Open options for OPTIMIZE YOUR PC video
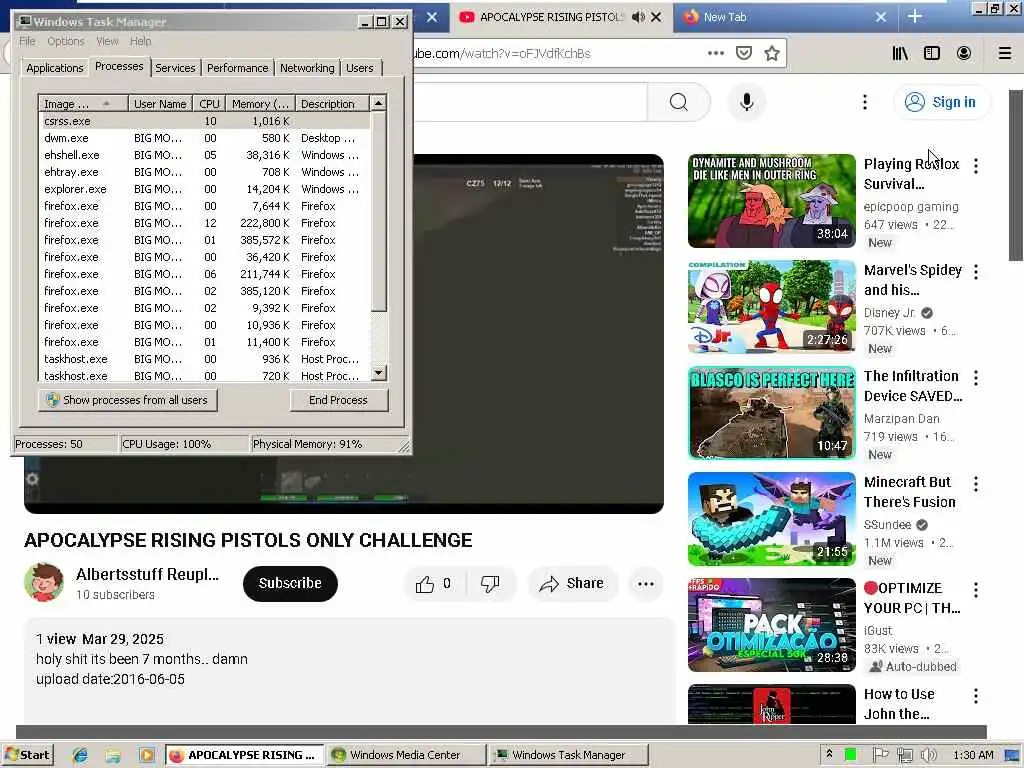Screen dimensions: 1024x768 click(976, 590)
